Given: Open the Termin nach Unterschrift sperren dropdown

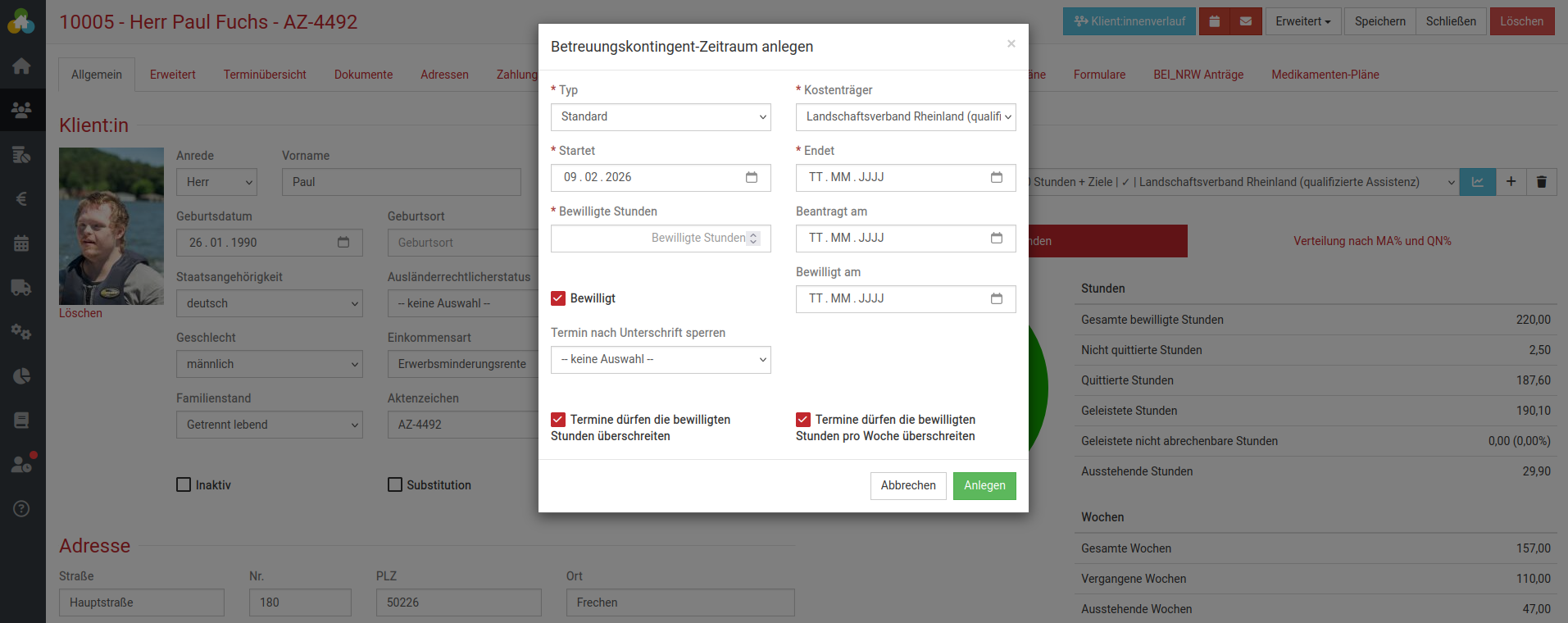Looking at the screenshot, I should coord(661,360).
